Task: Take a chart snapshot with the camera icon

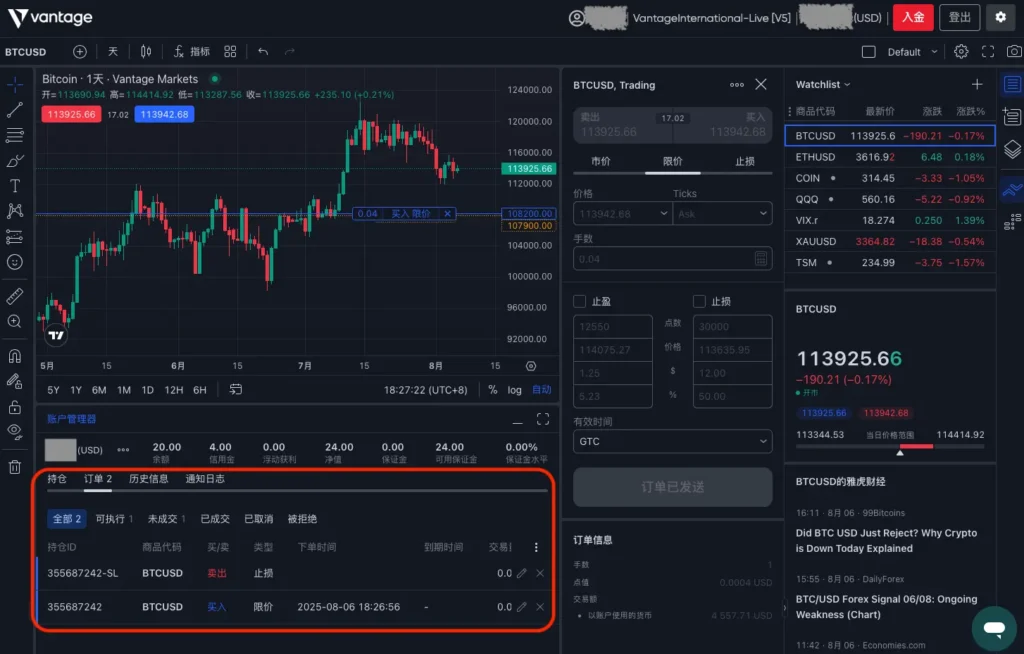Action: (x=1014, y=51)
